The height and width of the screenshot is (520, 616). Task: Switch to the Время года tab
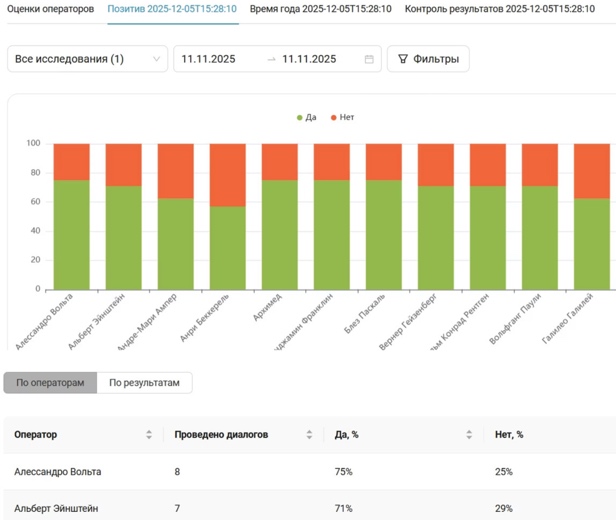[x=321, y=9]
